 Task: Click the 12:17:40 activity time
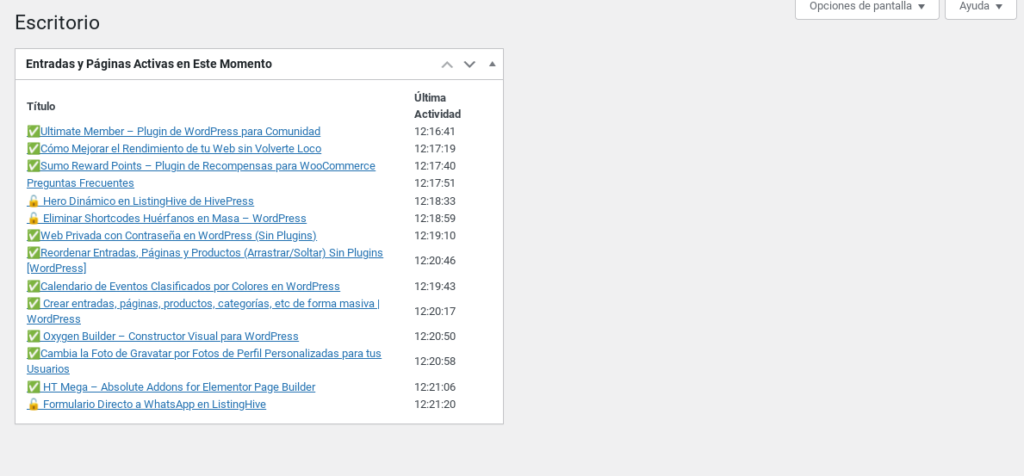point(435,166)
